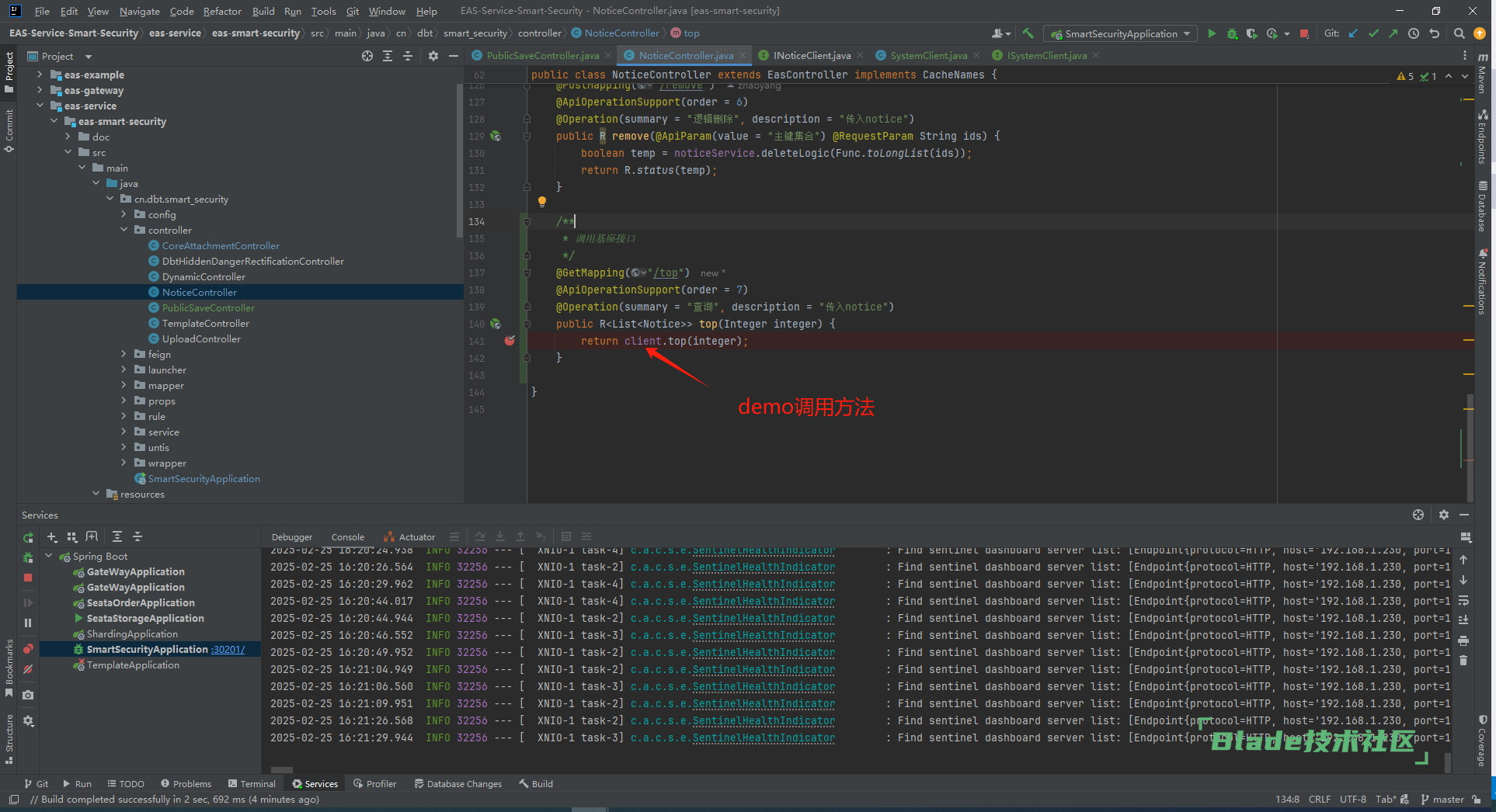Expand the eas-example module

40,75
